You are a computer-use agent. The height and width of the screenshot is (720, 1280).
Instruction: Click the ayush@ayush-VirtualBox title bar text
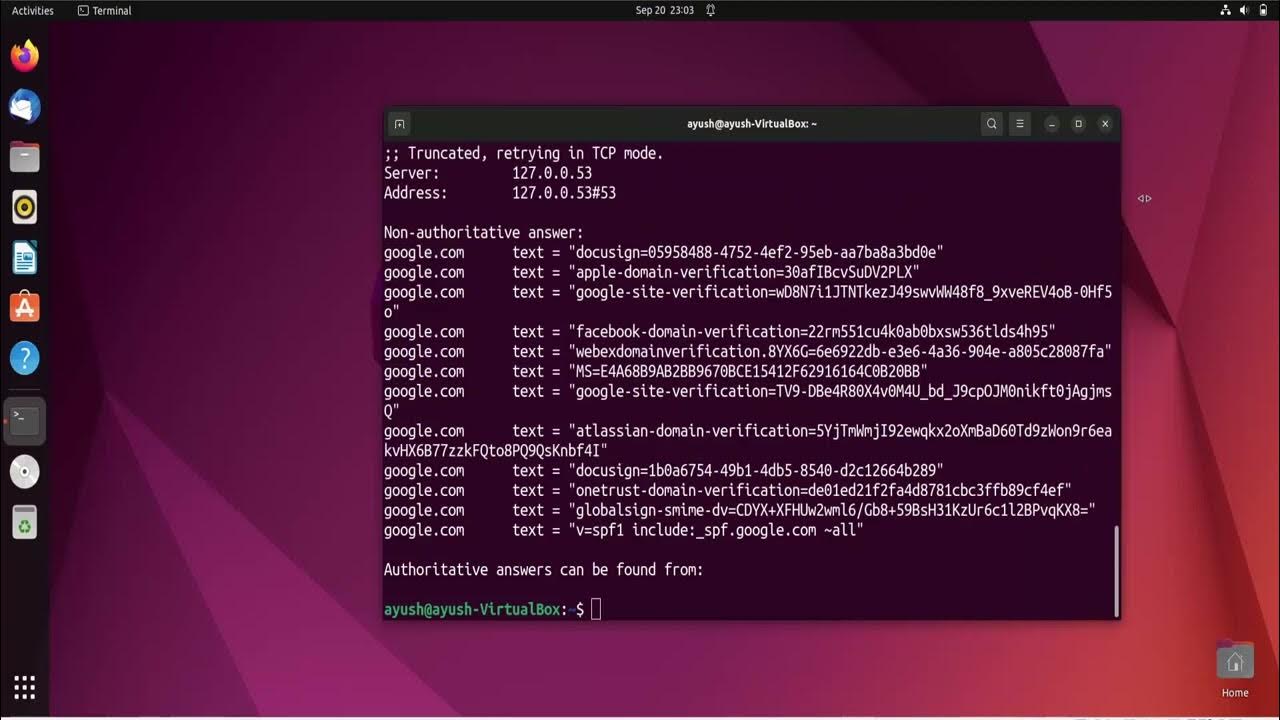pyautogui.click(x=752, y=124)
